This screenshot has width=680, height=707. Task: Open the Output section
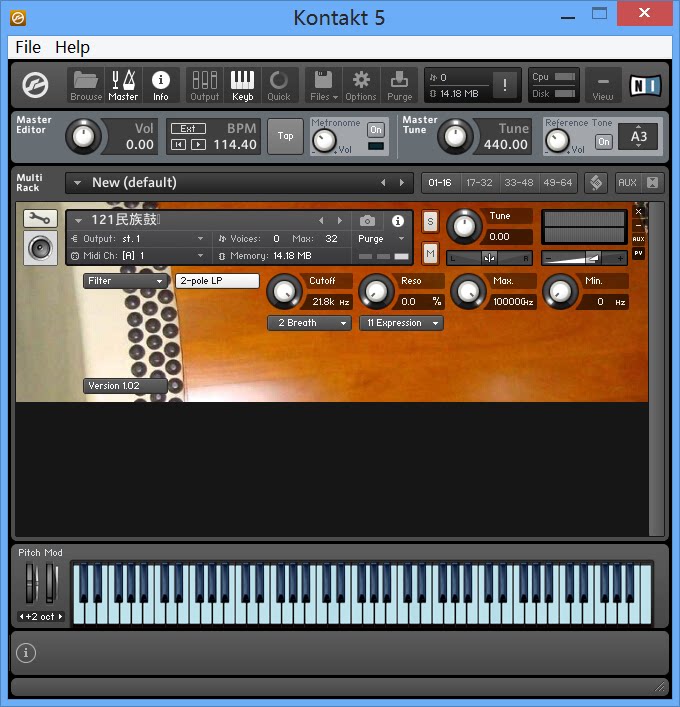pyautogui.click(x=205, y=85)
